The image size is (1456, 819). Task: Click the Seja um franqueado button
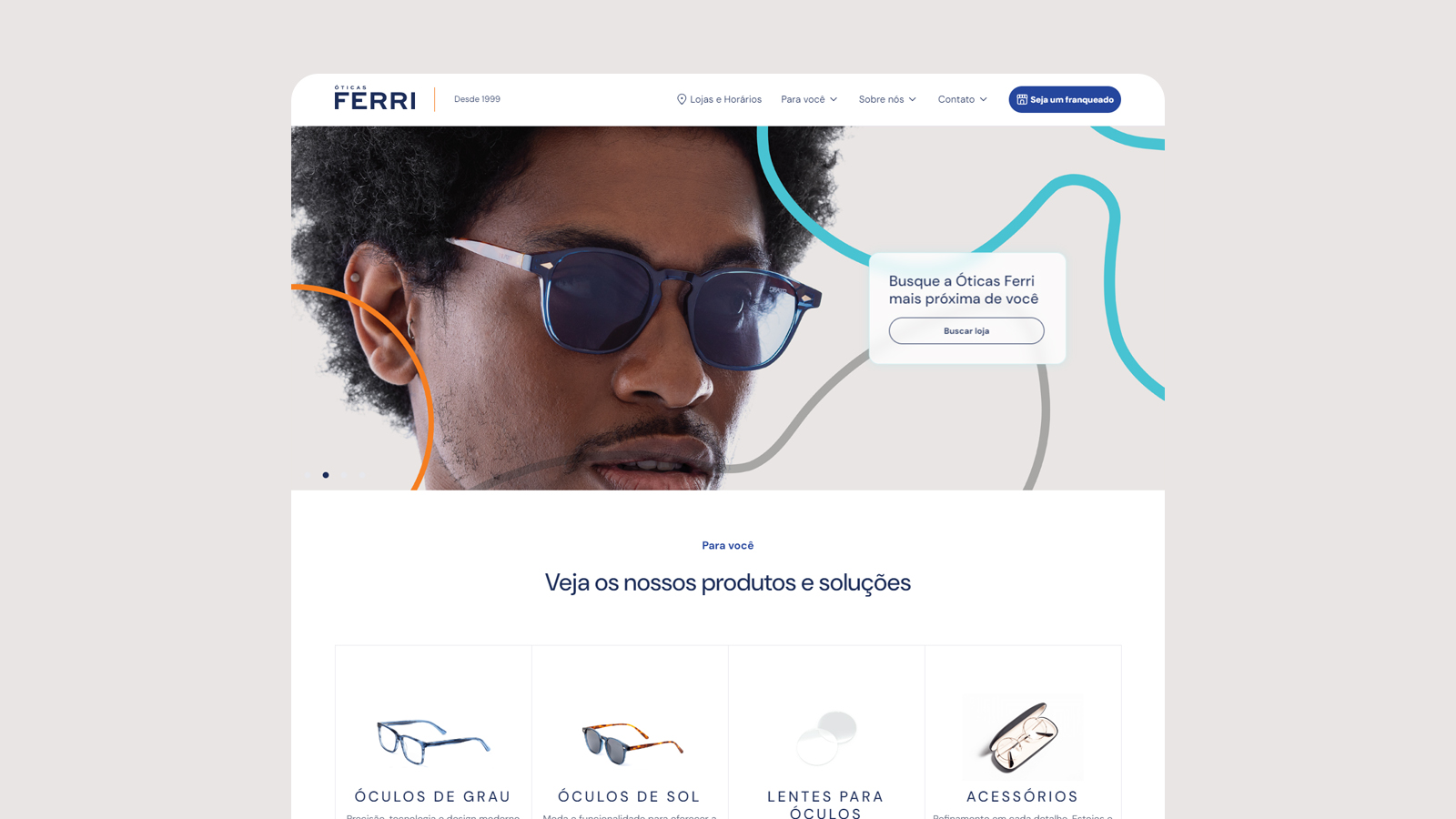1065,99
